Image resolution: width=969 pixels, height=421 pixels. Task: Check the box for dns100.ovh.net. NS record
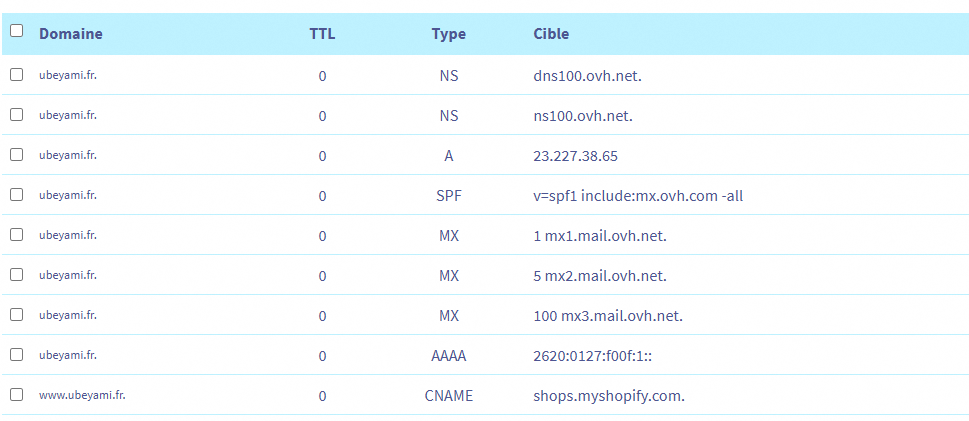coord(16,75)
